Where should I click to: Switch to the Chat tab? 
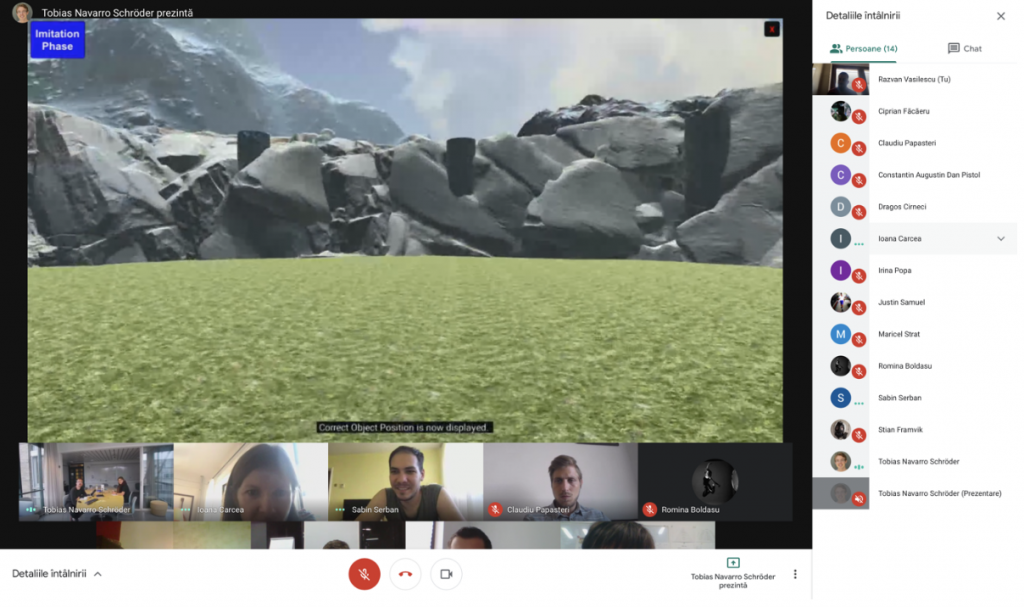964,48
